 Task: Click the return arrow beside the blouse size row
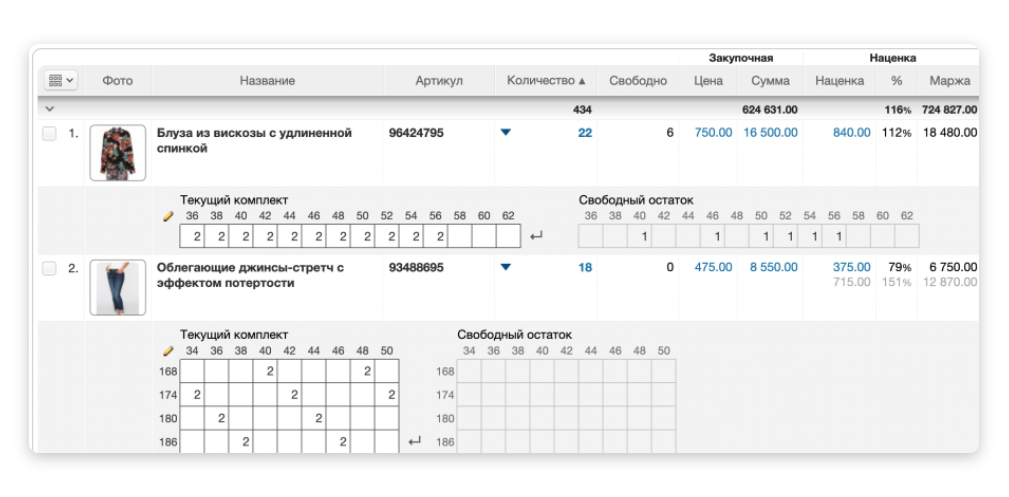point(536,236)
